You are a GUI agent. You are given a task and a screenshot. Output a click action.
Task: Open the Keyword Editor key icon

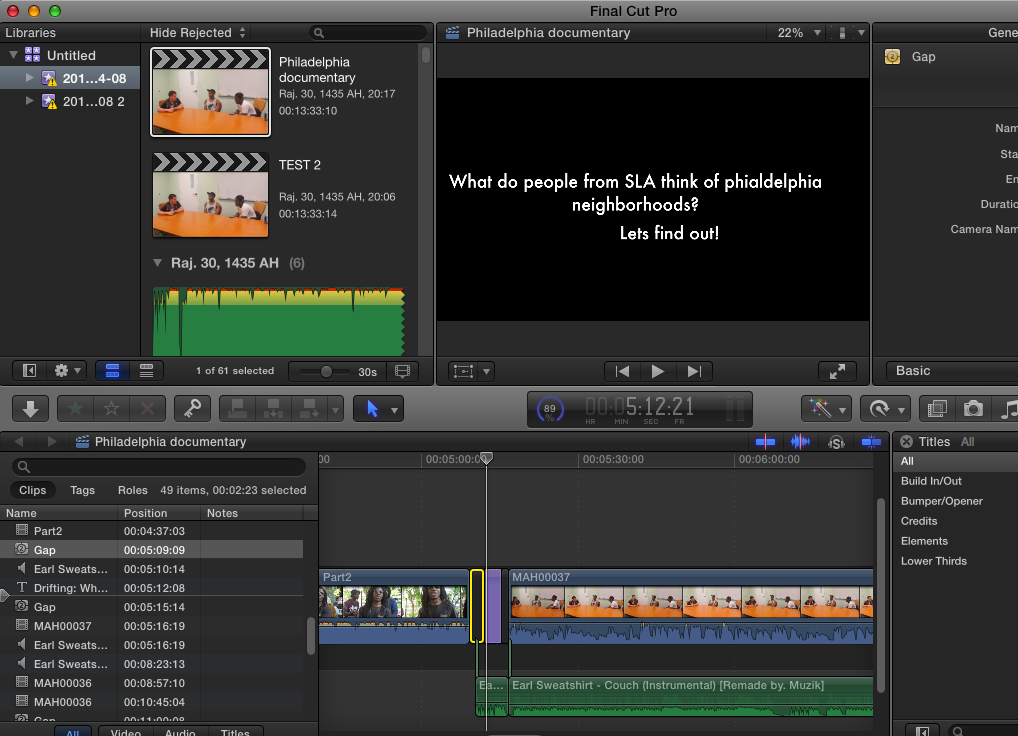point(191,409)
